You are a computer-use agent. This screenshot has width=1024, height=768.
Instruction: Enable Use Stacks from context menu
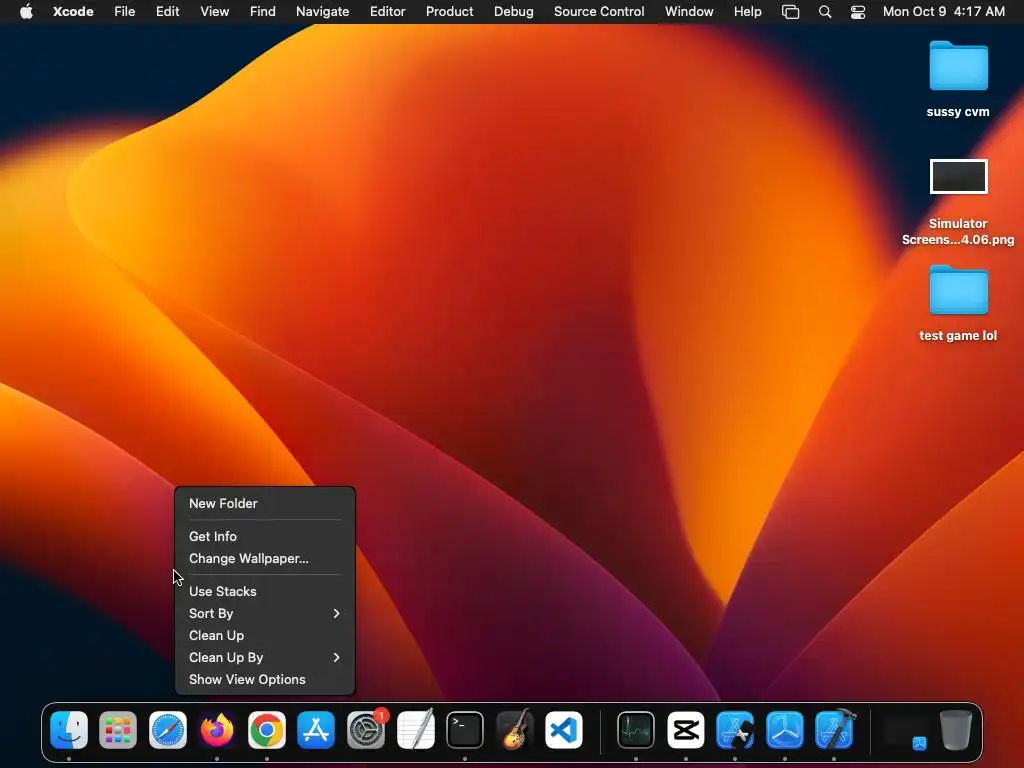(265, 591)
